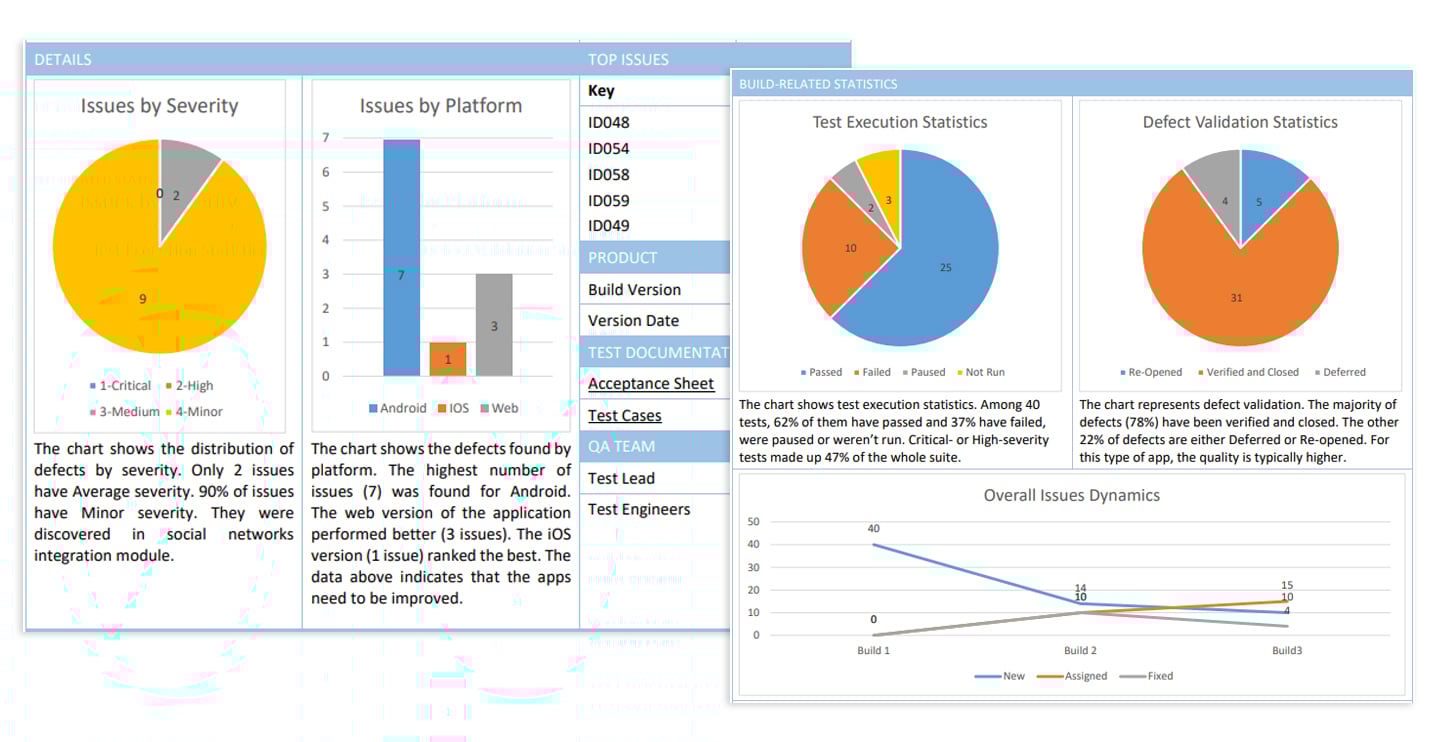This screenshot has width=1440, height=742.
Task: Click the BUILD-RELATED STATISTICS header
Action: tap(818, 84)
